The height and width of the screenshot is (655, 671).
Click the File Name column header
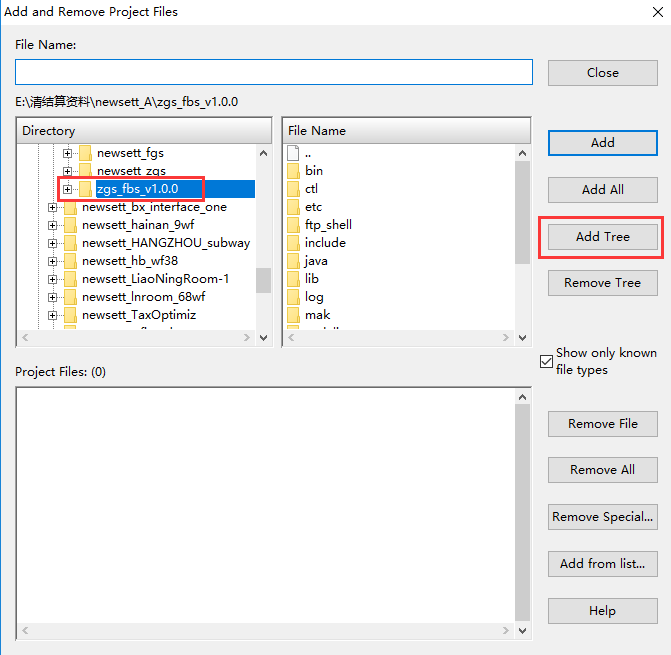[x=407, y=131]
